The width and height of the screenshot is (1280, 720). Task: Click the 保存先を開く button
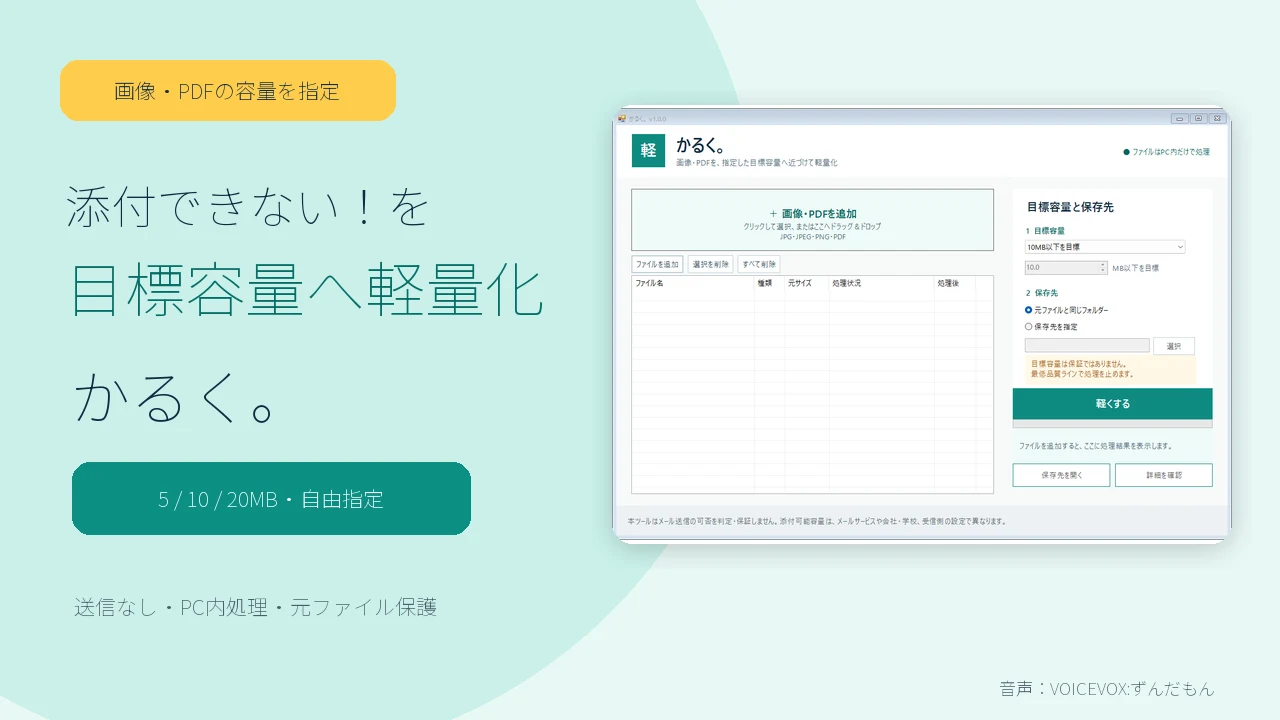point(1061,475)
